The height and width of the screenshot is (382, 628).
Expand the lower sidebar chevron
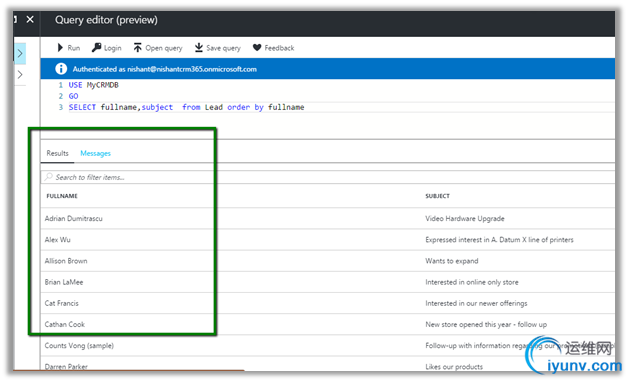(x=20, y=74)
